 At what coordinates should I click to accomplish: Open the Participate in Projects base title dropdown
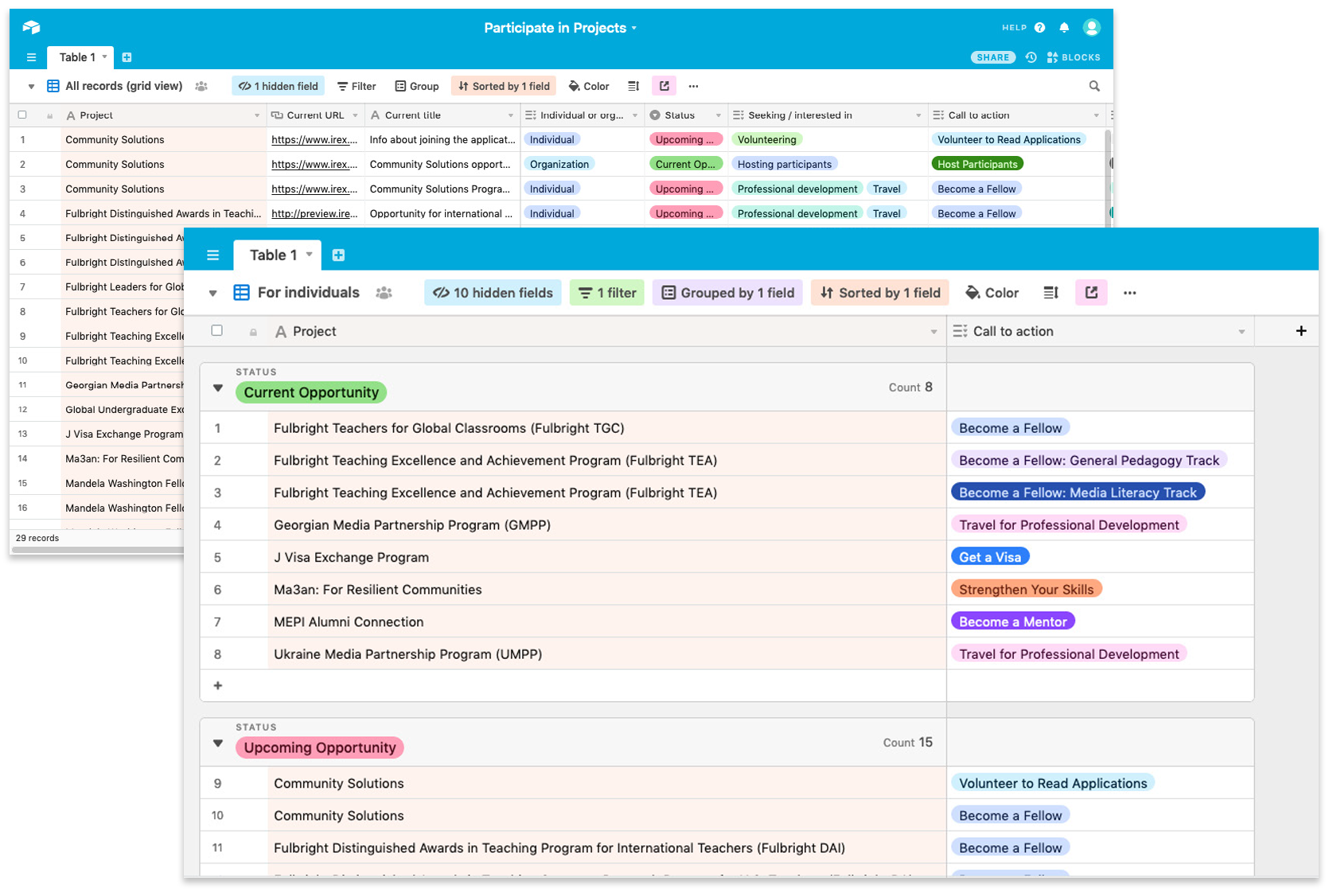click(x=560, y=28)
